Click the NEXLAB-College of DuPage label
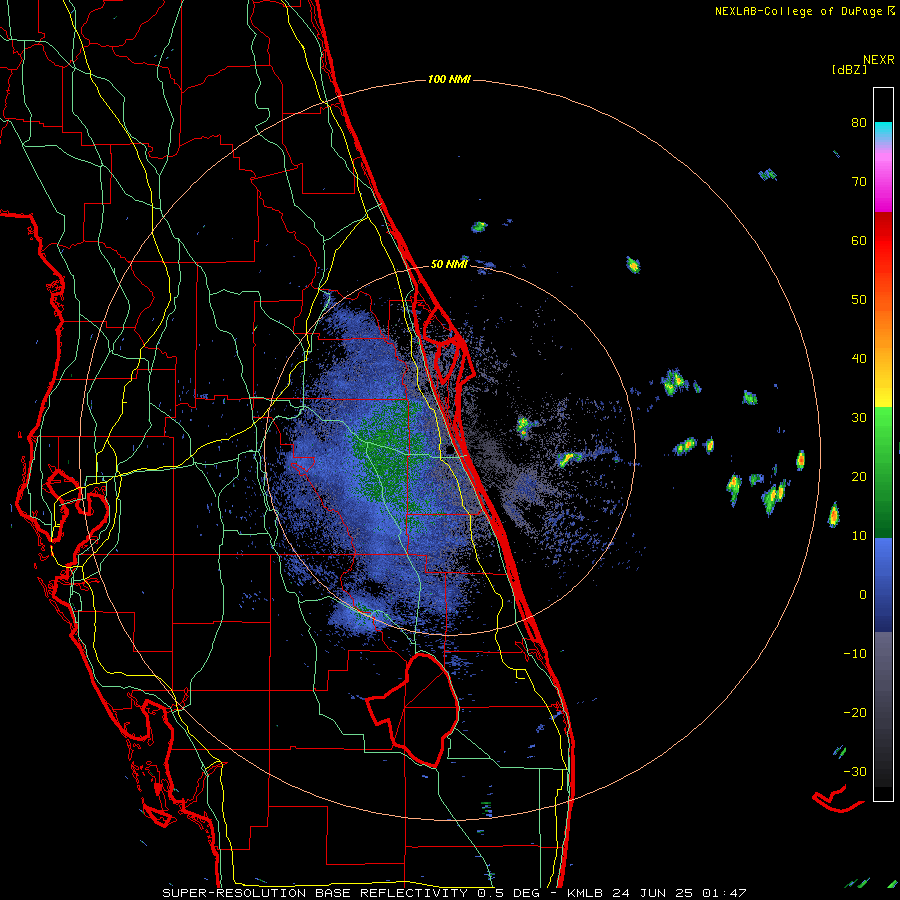 (798, 11)
